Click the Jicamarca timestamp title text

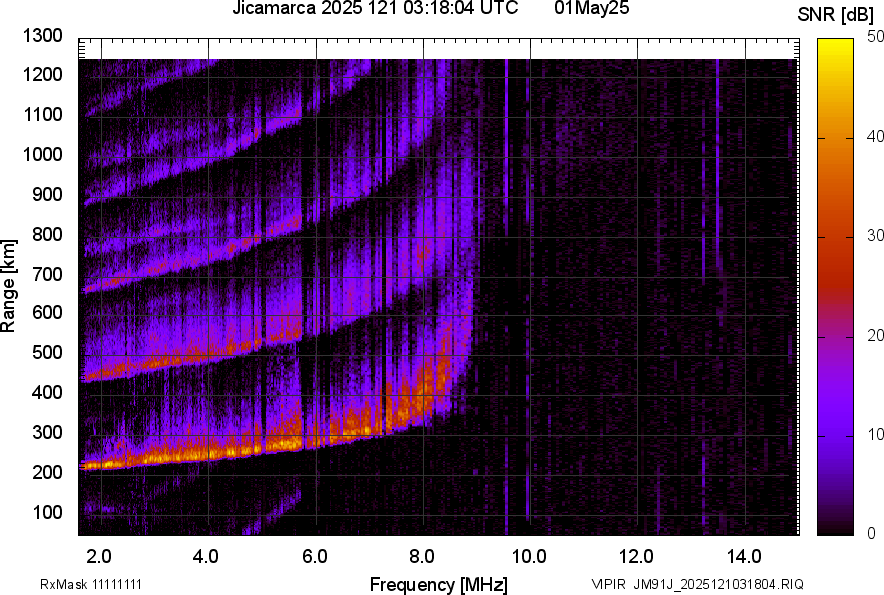tap(374, 9)
